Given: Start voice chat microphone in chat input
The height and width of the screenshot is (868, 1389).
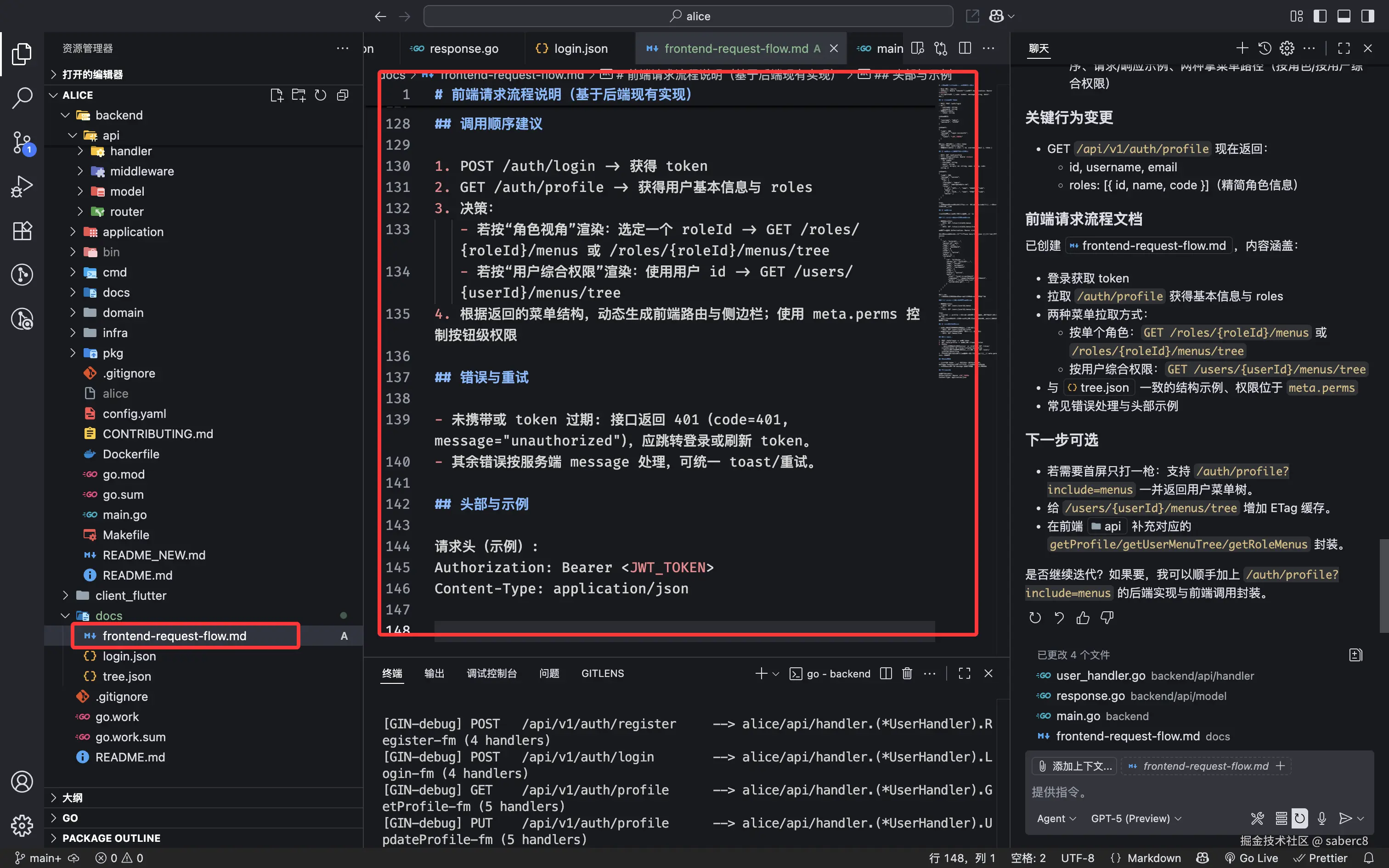Looking at the screenshot, I should [x=1322, y=818].
